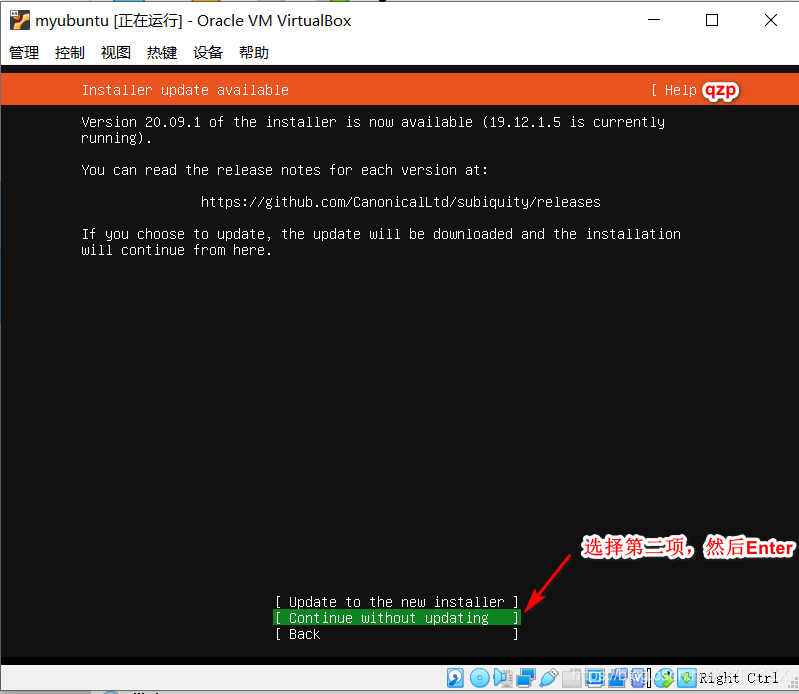The image size is (799, 694).
Task: Open the 热键 menu
Action: coord(162,52)
